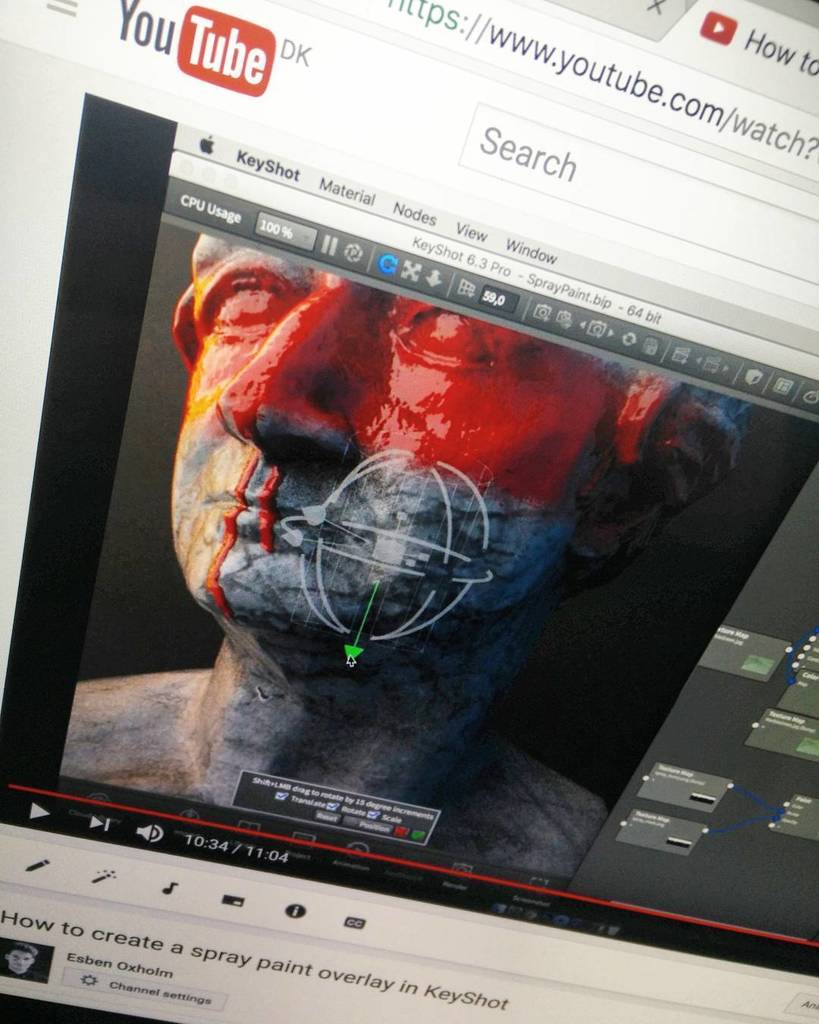Open video edit with pencil icon
The image size is (819, 1024).
[x=37, y=865]
